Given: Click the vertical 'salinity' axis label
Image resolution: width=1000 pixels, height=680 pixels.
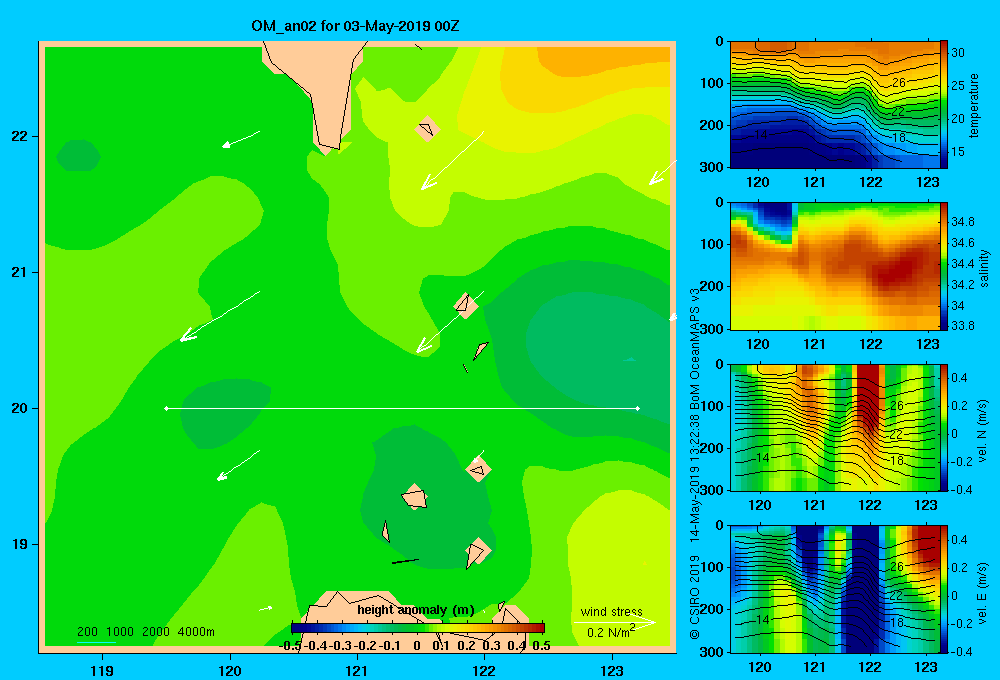Looking at the screenshot, I should [x=984, y=268].
